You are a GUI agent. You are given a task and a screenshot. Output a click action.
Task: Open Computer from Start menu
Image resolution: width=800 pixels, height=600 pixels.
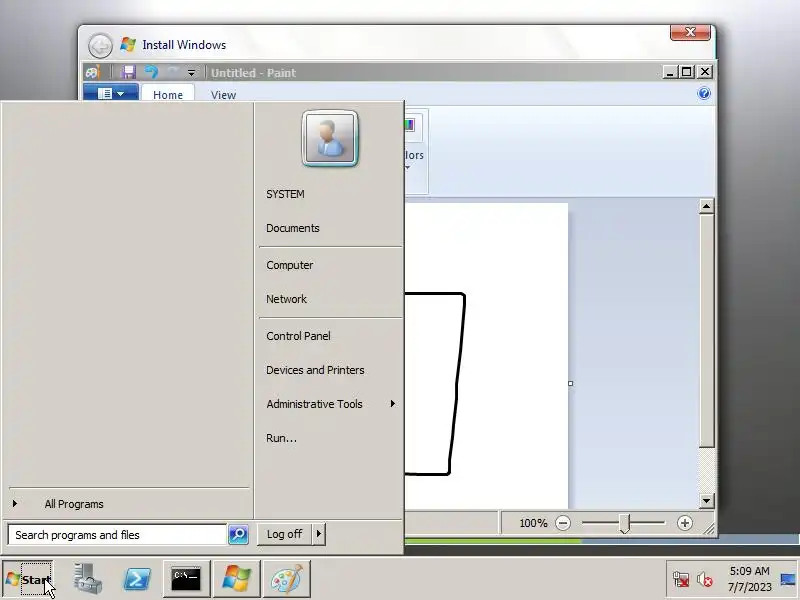tap(290, 265)
